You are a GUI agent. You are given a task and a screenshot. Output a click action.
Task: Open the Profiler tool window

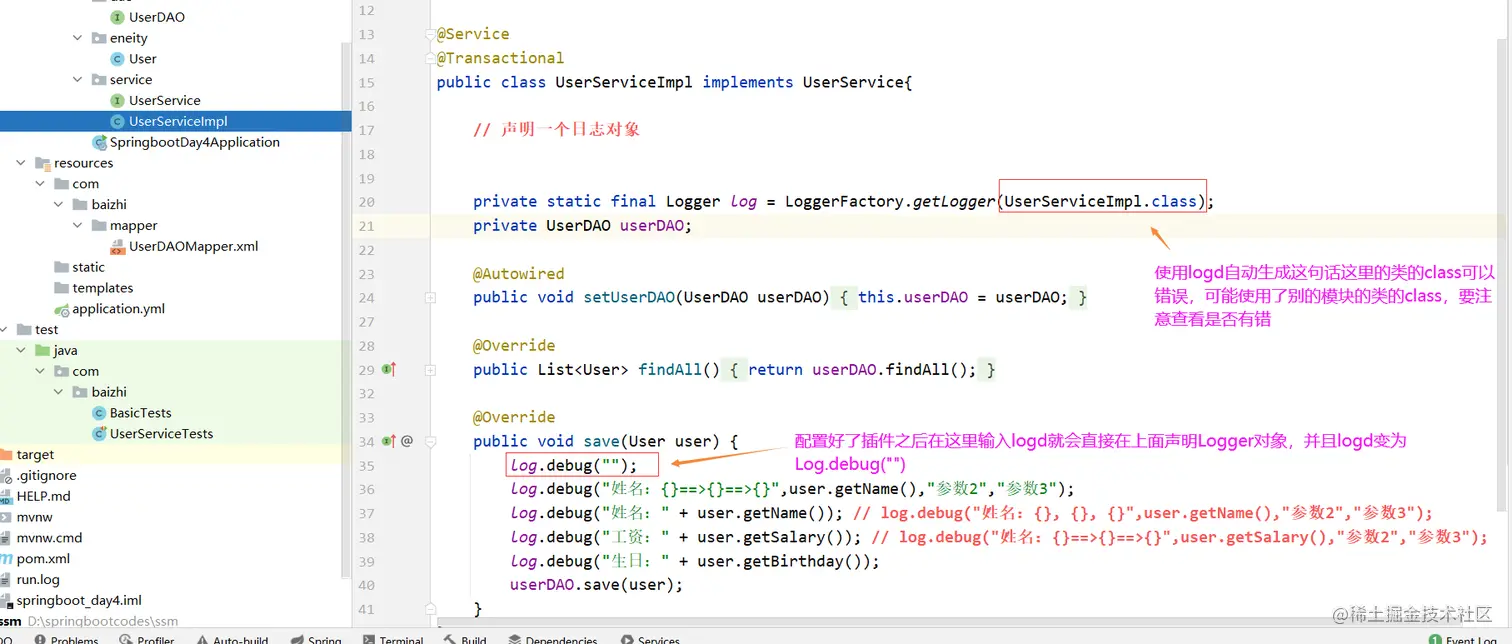coord(146,639)
